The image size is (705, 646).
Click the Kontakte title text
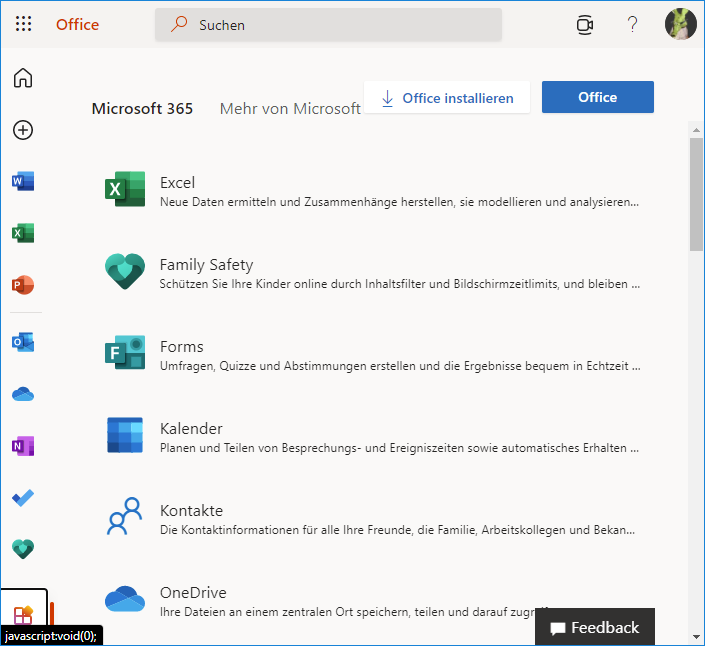pyautogui.click(x=192, y=511)
